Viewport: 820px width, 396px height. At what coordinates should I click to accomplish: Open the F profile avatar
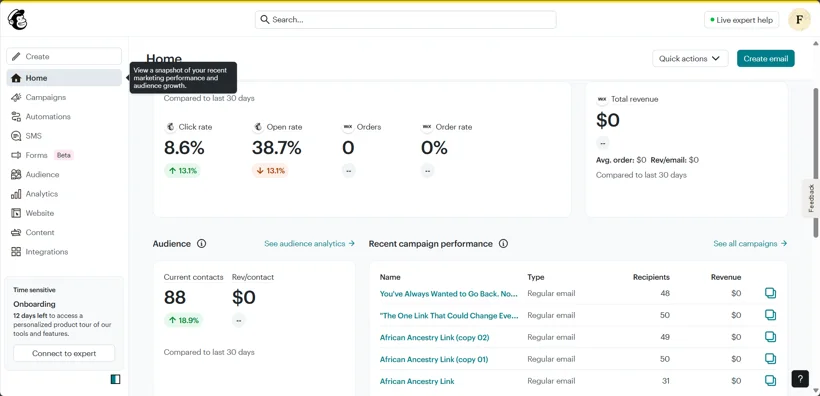coord(799,20)
